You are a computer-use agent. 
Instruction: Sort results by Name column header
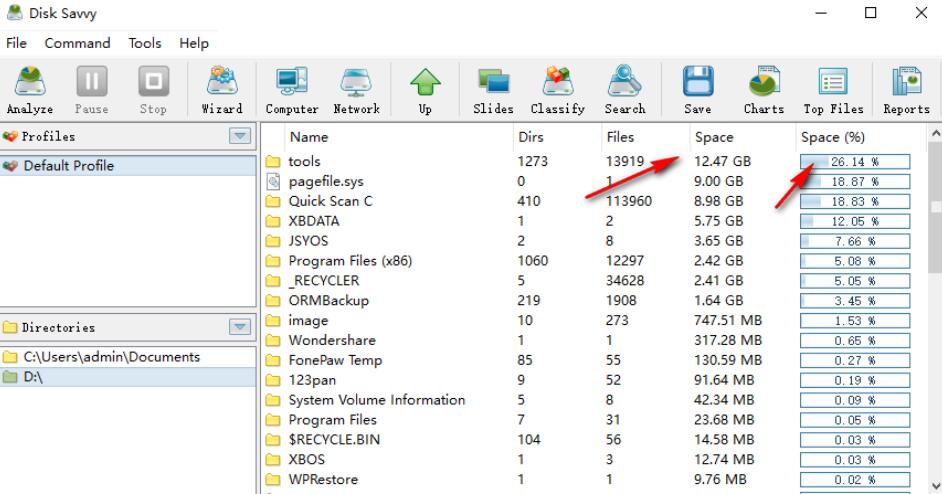coord(309,137)
